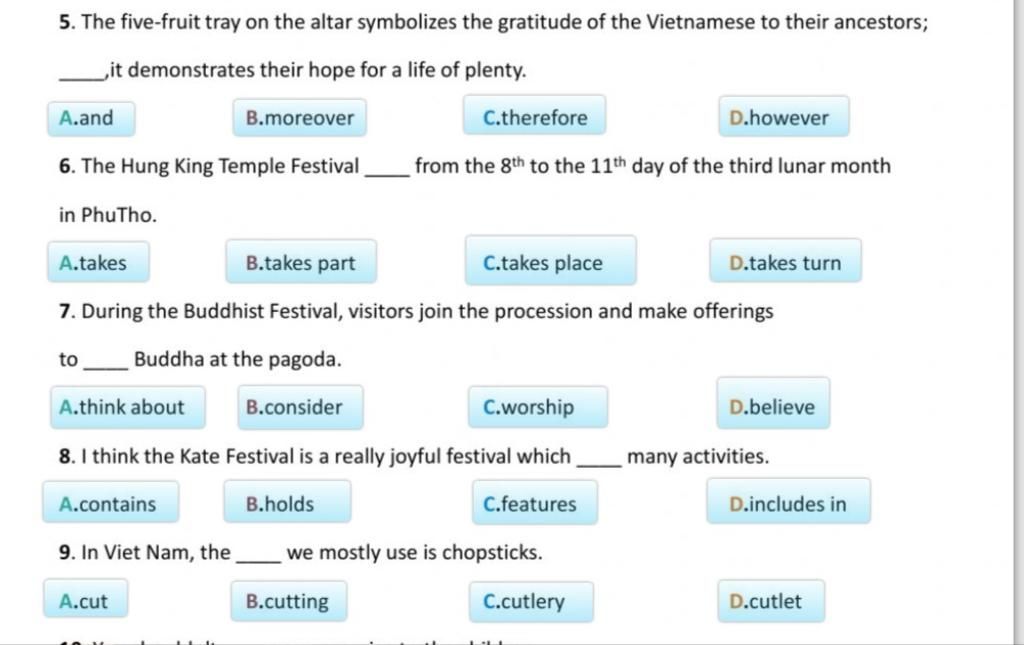Pick C.features option
This screenshot has height=645, width=1024.
coord(535,502)
